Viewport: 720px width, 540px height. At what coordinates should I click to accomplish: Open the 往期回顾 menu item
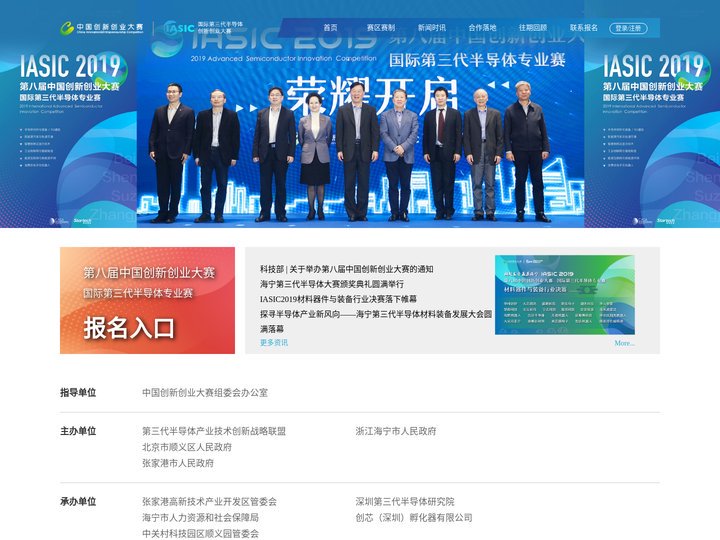[533, 28]
